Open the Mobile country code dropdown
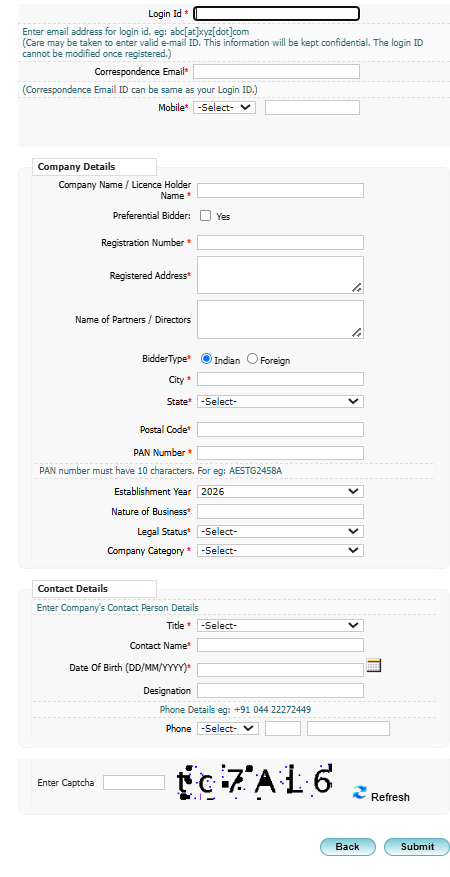 click(224, 107)
